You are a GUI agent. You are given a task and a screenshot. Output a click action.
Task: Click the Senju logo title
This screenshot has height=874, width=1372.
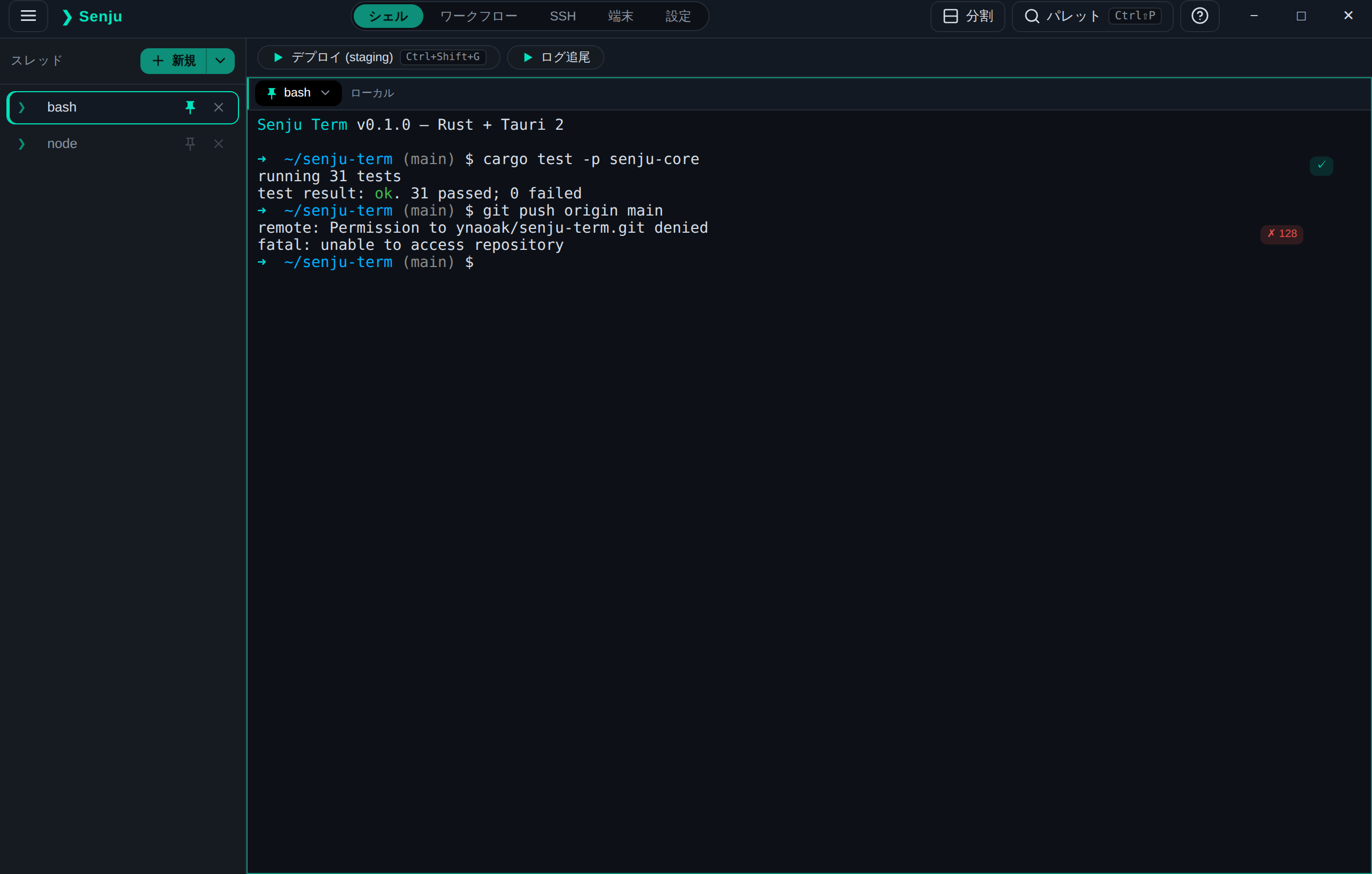click(x=92, y=17)
